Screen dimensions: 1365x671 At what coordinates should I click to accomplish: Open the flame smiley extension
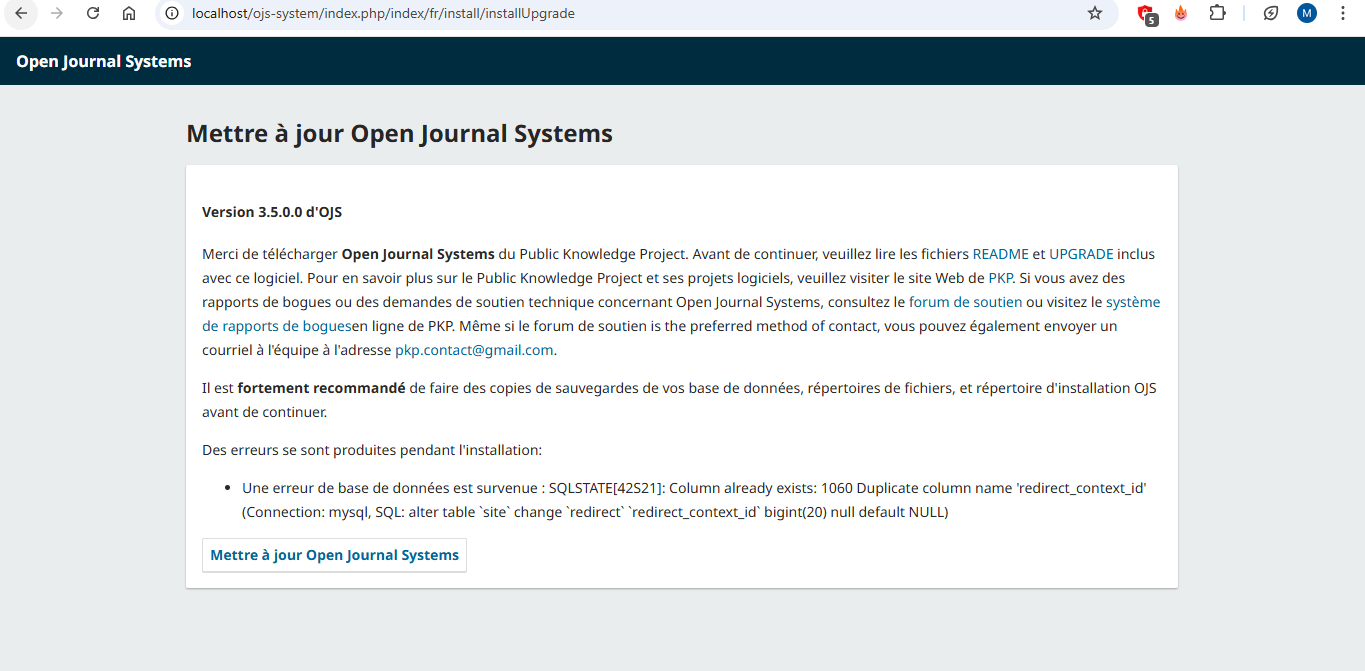[1181, 13]
